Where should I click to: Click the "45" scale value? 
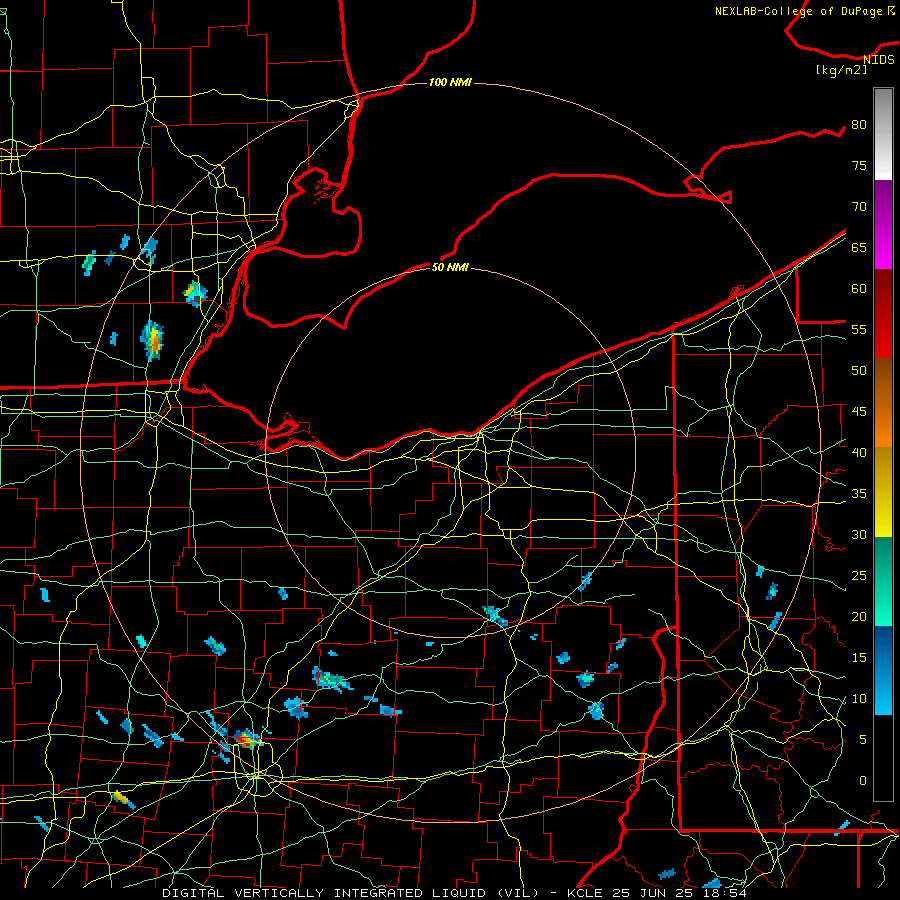click(859, 412)
